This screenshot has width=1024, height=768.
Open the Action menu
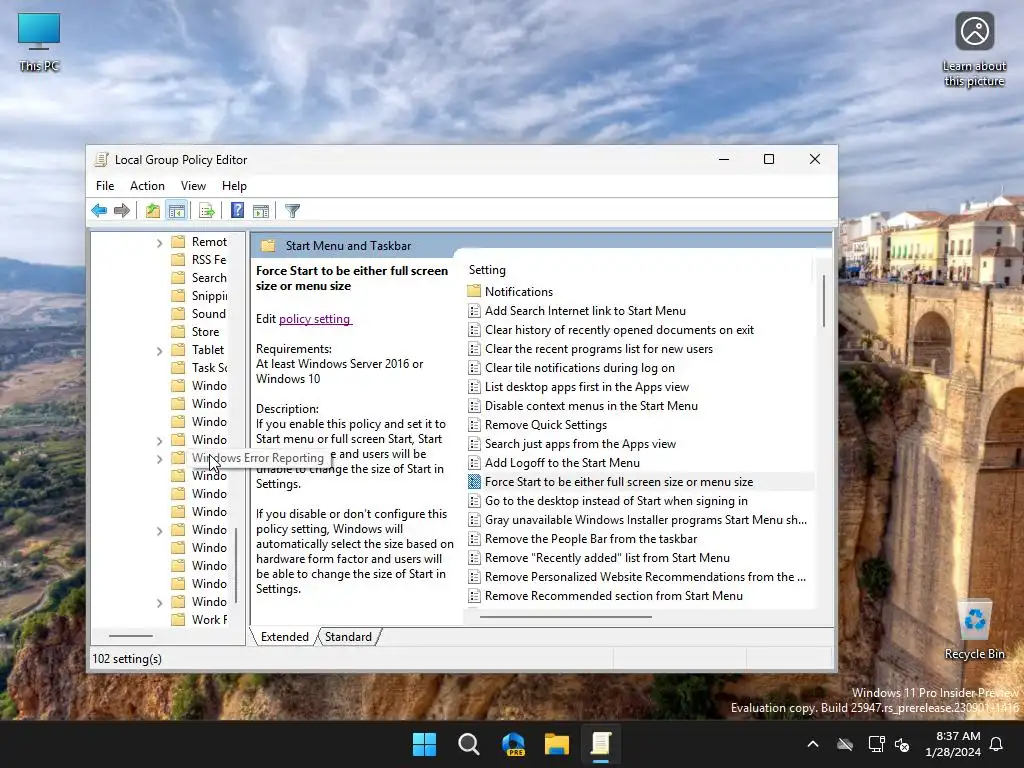click(147, 186)
